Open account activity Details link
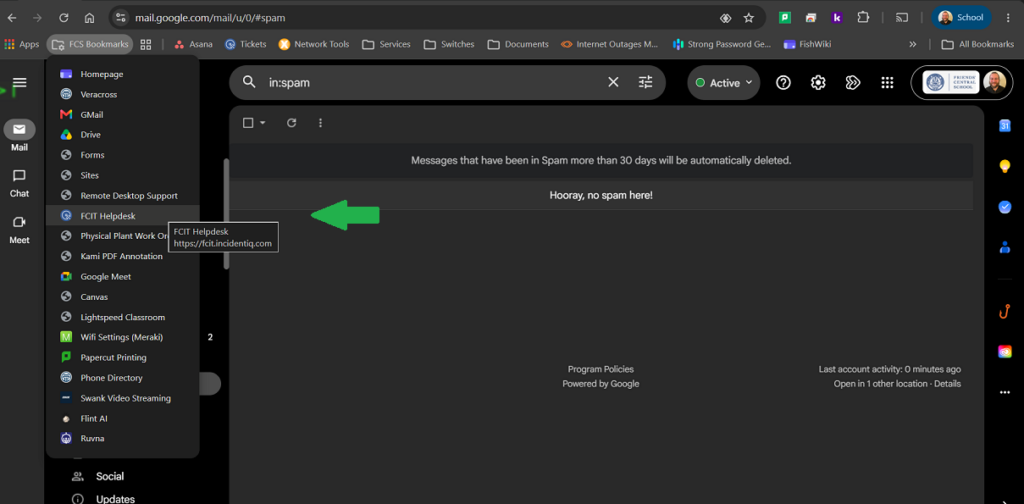Viewport: 1024px width, 504px height. (947, 384)
